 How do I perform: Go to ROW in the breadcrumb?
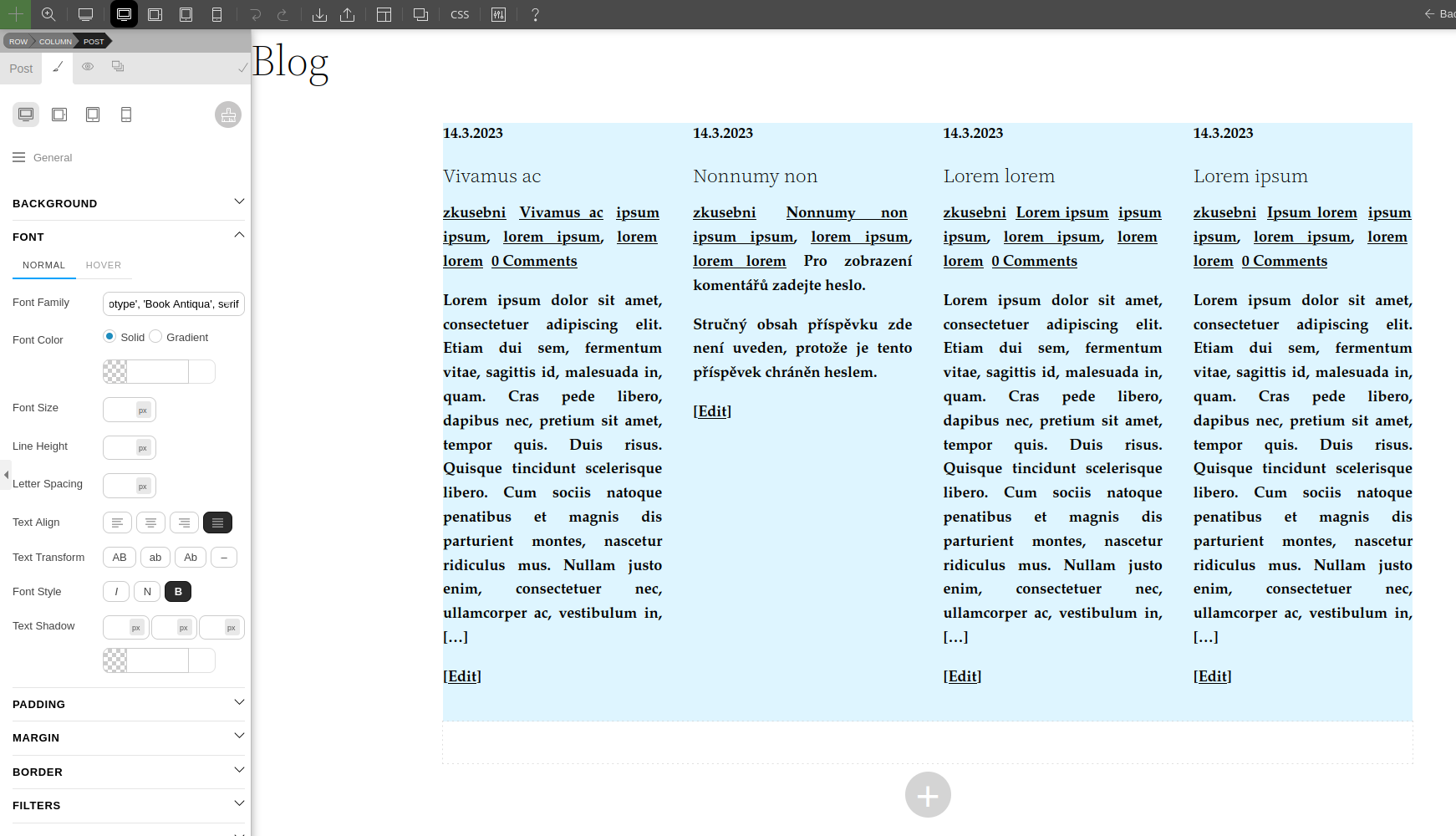(x=18, y=41)
